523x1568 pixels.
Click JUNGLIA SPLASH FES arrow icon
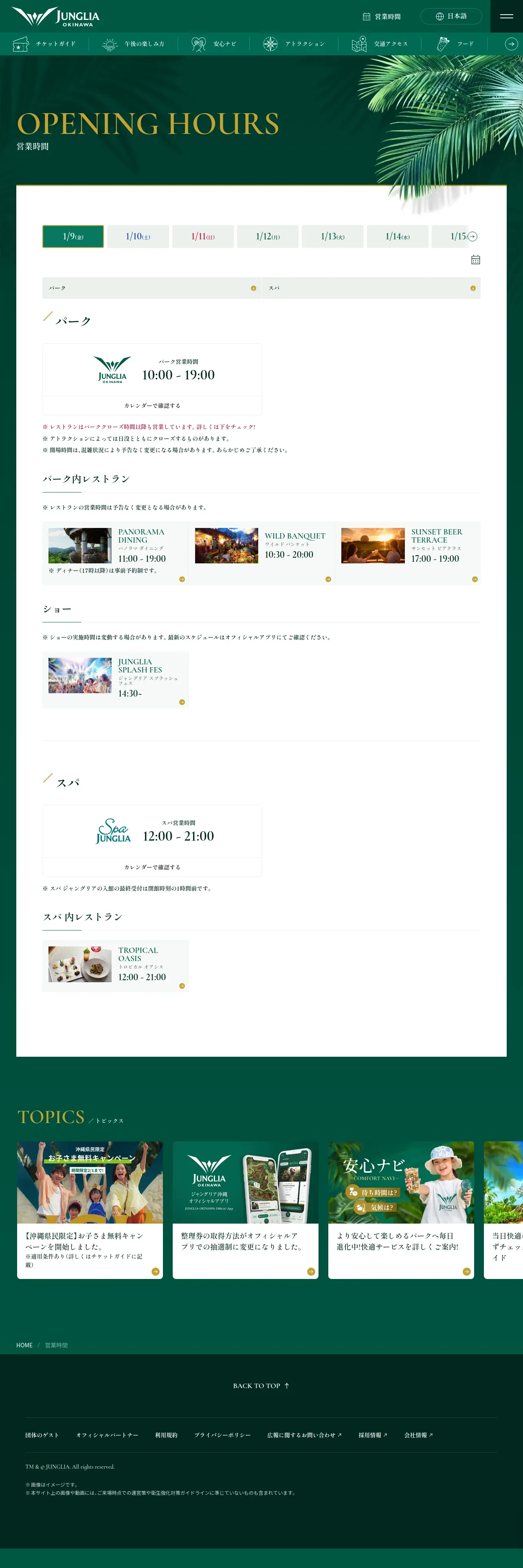click(x=182, y=702)
